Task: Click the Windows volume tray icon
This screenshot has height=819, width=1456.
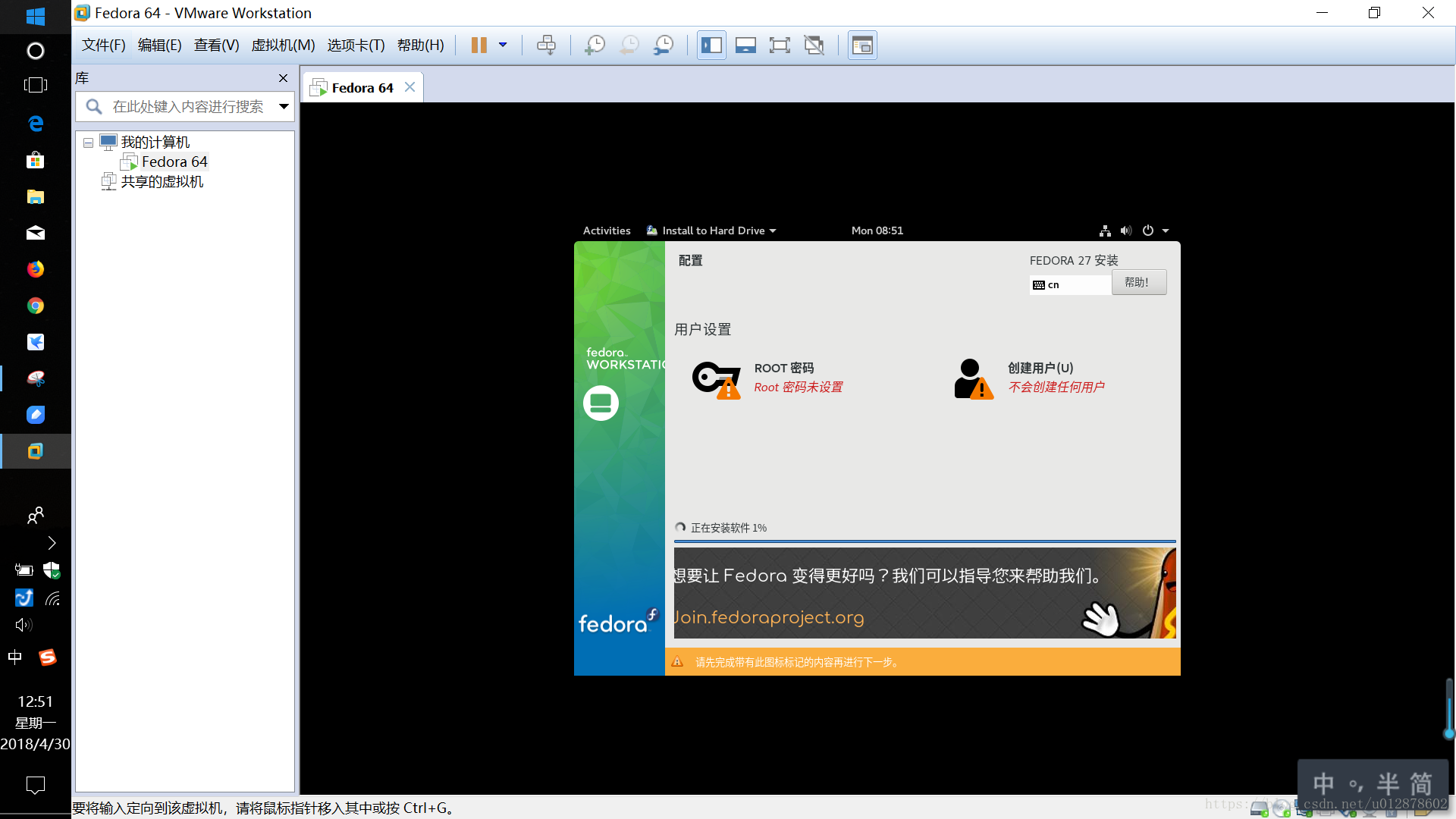Action: (x=24, y=625)
